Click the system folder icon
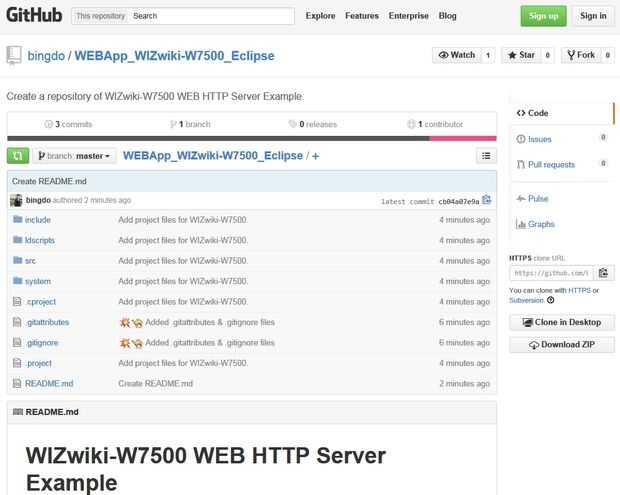 17,281
